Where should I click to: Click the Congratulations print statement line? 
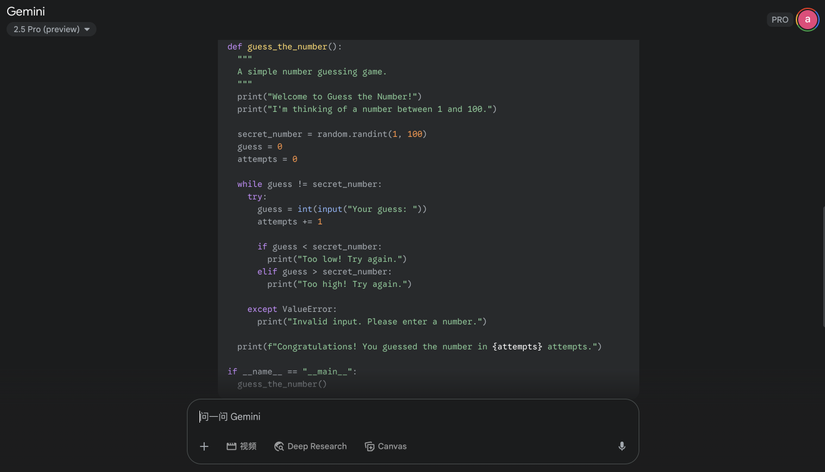(419, 346)
